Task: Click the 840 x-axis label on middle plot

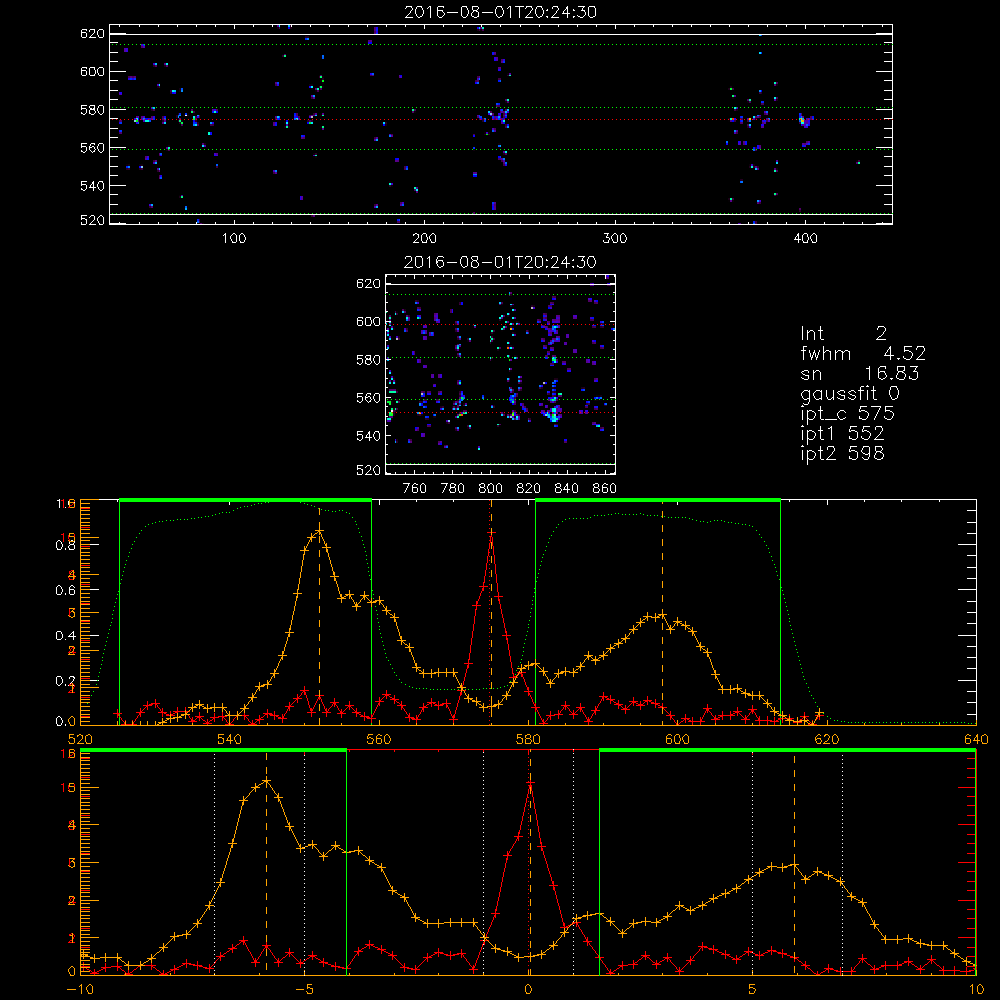Action: 566,489
